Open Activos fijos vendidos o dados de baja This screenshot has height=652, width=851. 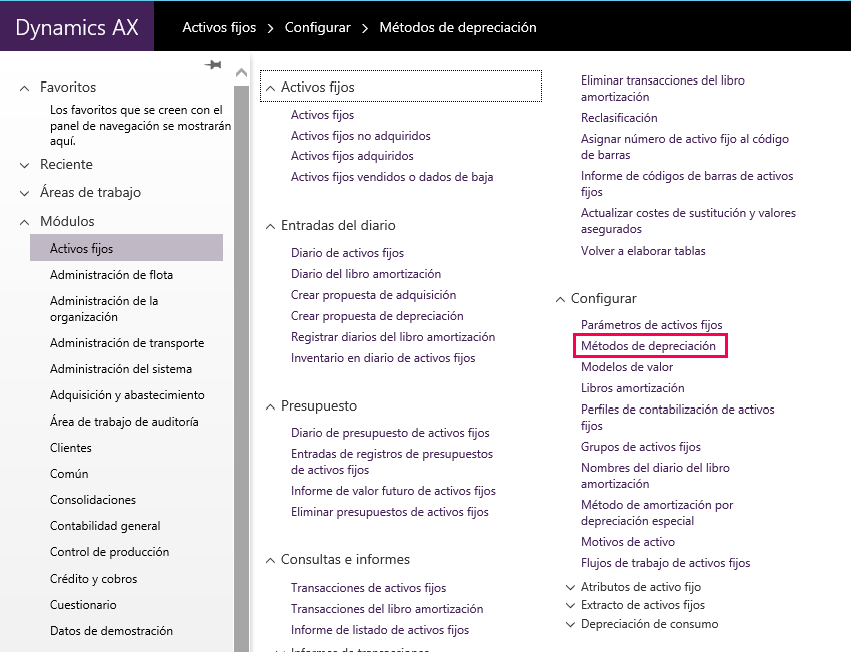[x=392, y=177]
